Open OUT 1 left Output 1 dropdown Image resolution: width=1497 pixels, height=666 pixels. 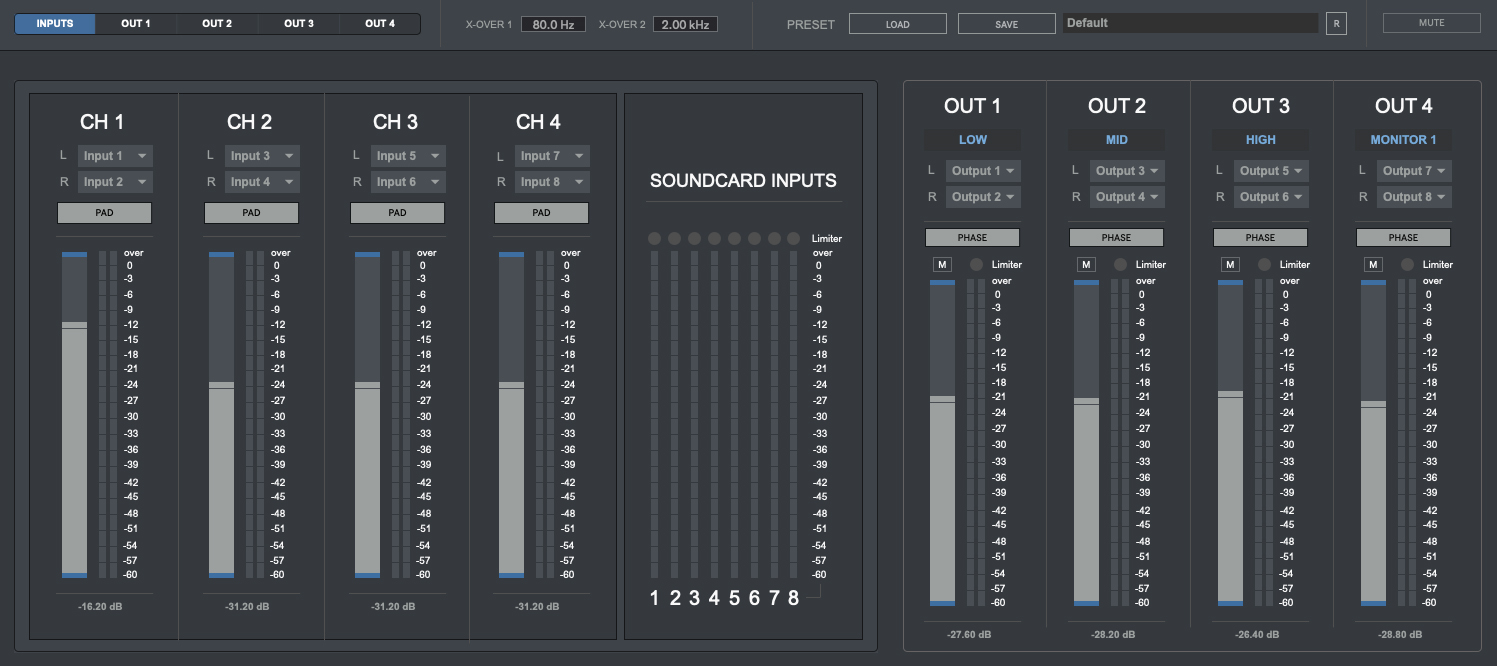coord(983,171)
